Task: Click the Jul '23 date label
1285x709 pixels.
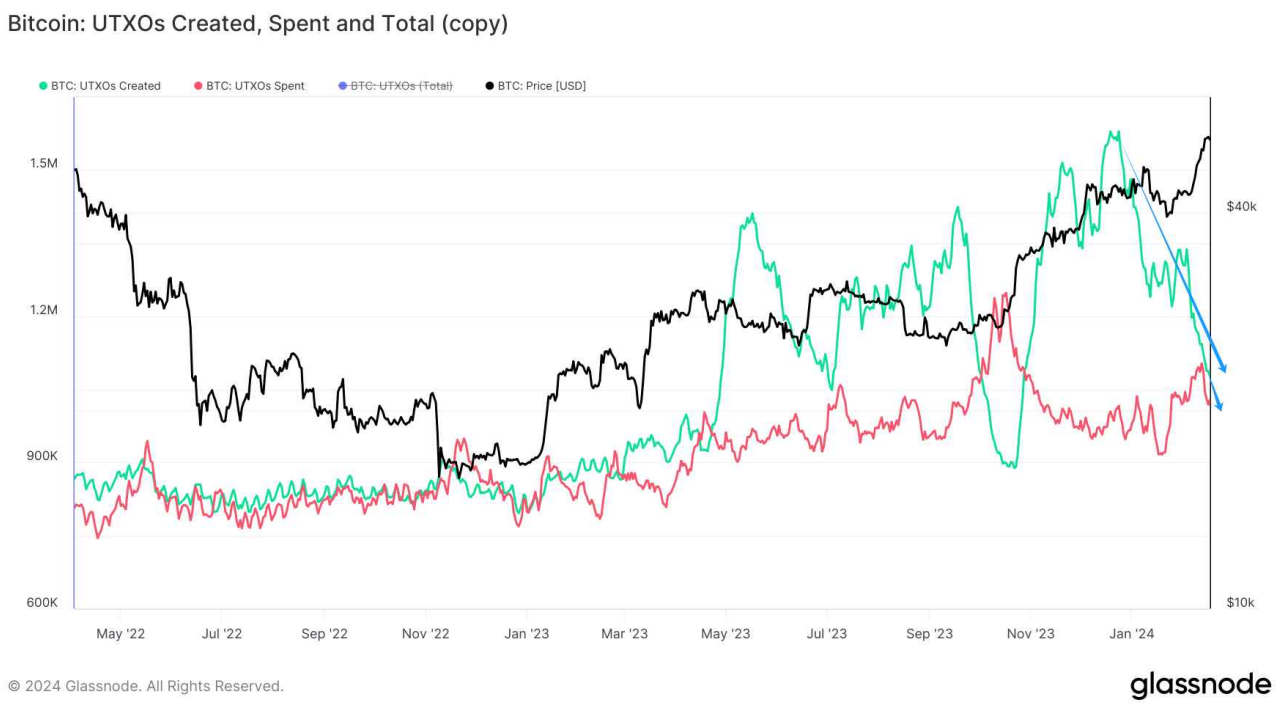Action: [826, 633]
